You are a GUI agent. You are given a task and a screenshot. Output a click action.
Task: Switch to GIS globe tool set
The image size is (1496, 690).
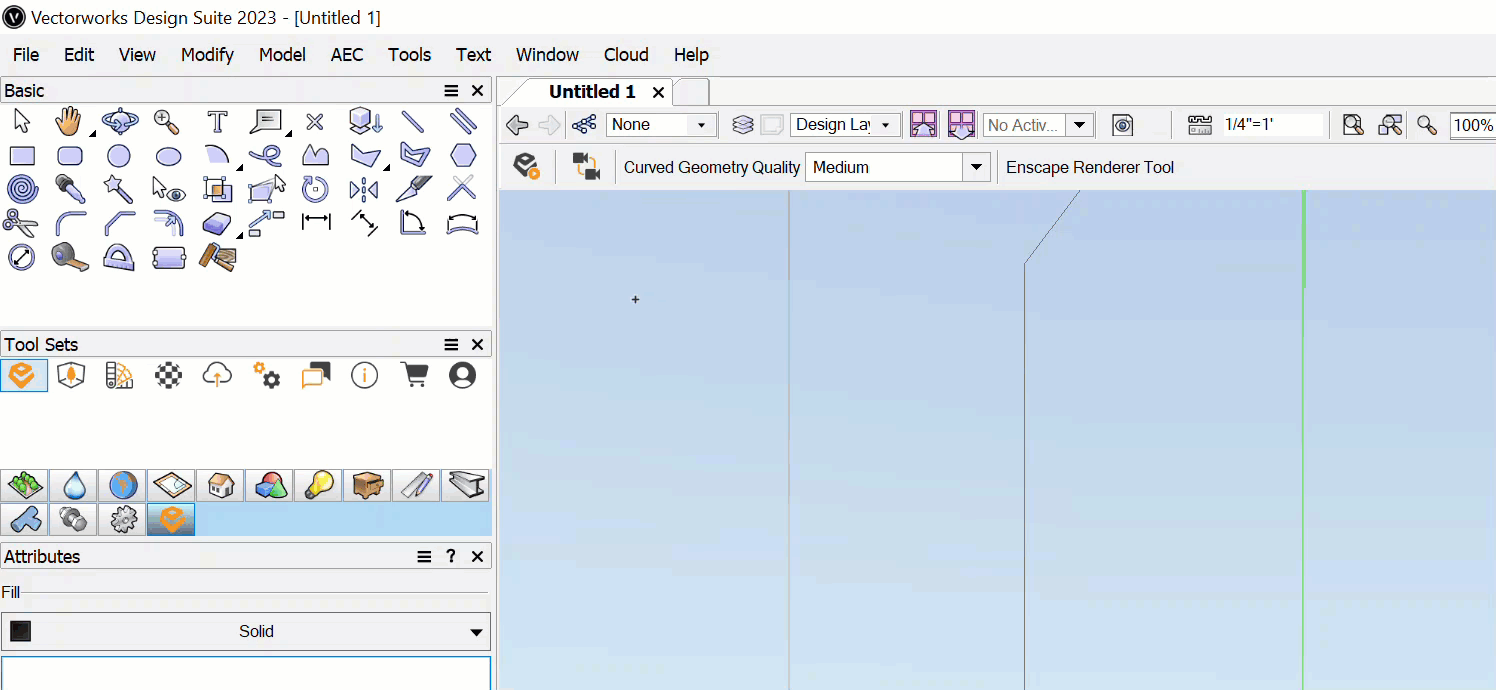(122, 485)
